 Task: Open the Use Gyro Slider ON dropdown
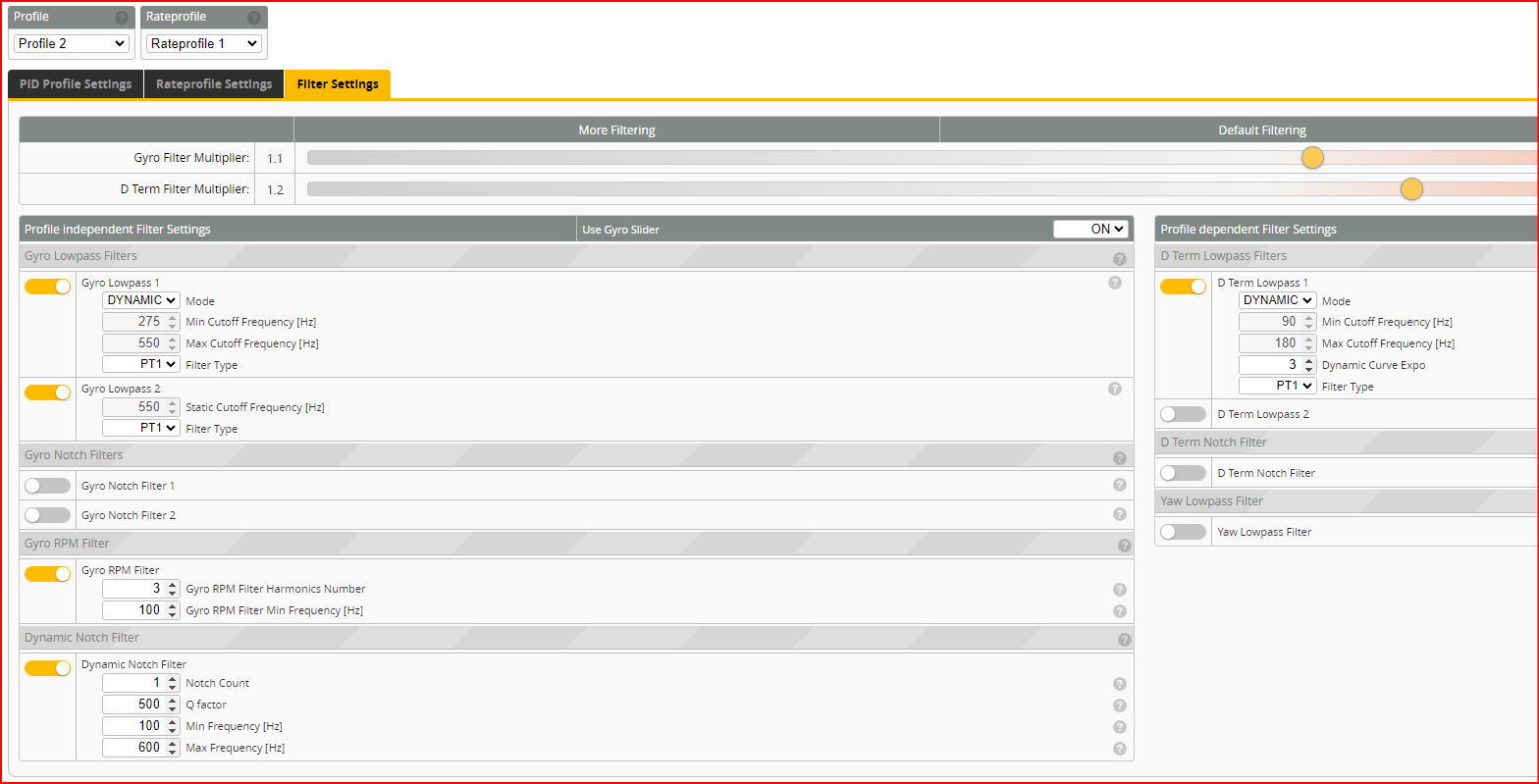(x=1090, y=229)
